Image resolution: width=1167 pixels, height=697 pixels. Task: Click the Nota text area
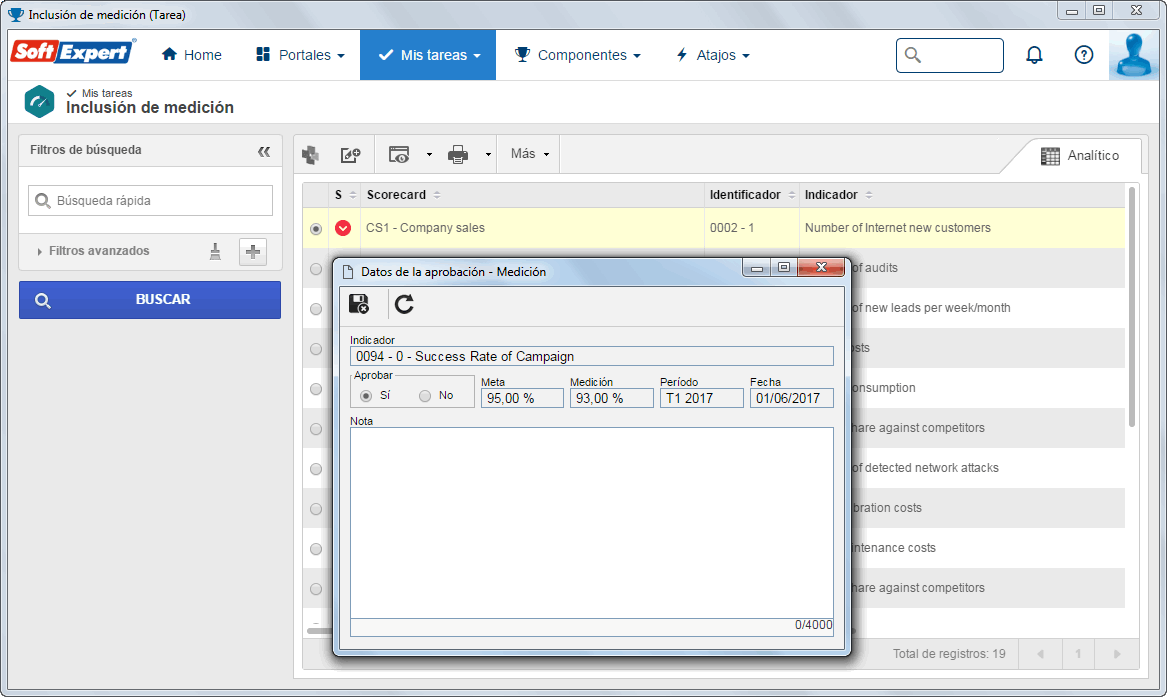pos(592,522)
